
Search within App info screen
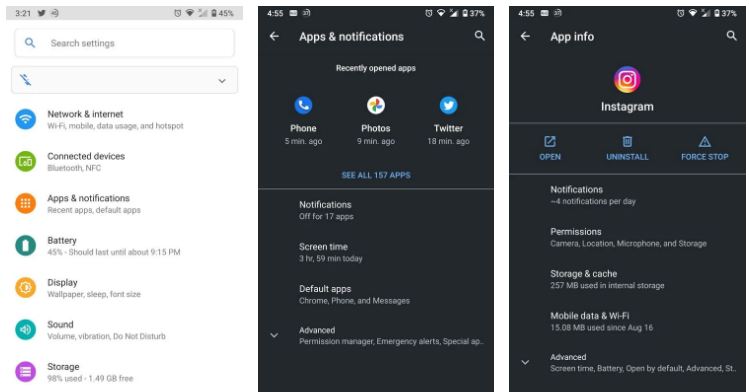click(x=731, y=36)
